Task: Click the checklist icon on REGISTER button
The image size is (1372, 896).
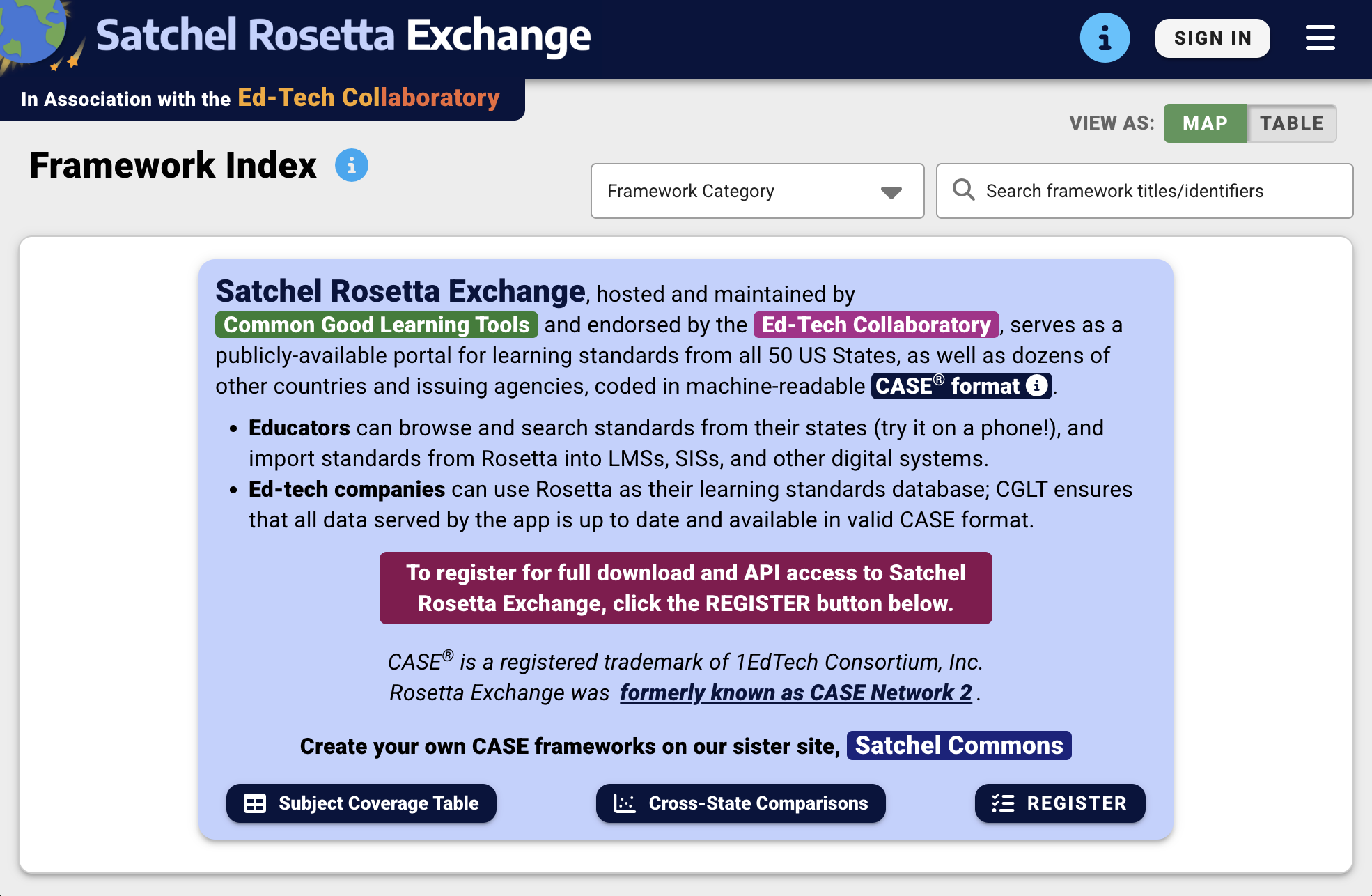Action: click(1004, 803)
